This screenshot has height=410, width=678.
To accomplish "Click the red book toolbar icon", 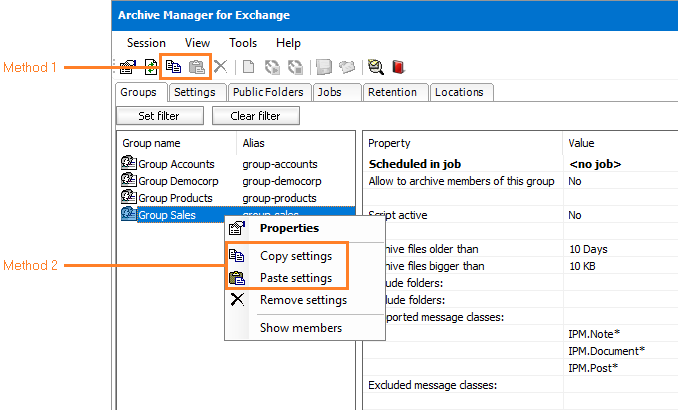I will (x=398, y=68).
